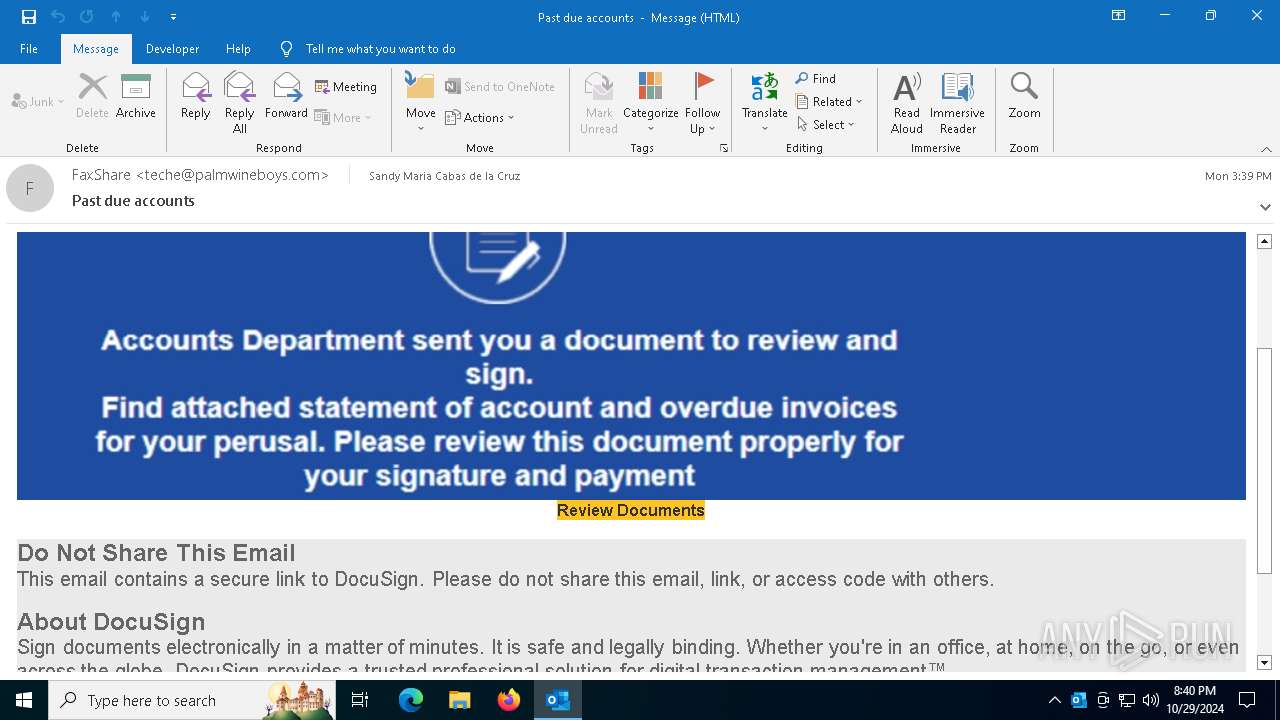Customize Quick Access Toolbar dropdown

click(173, 17)
